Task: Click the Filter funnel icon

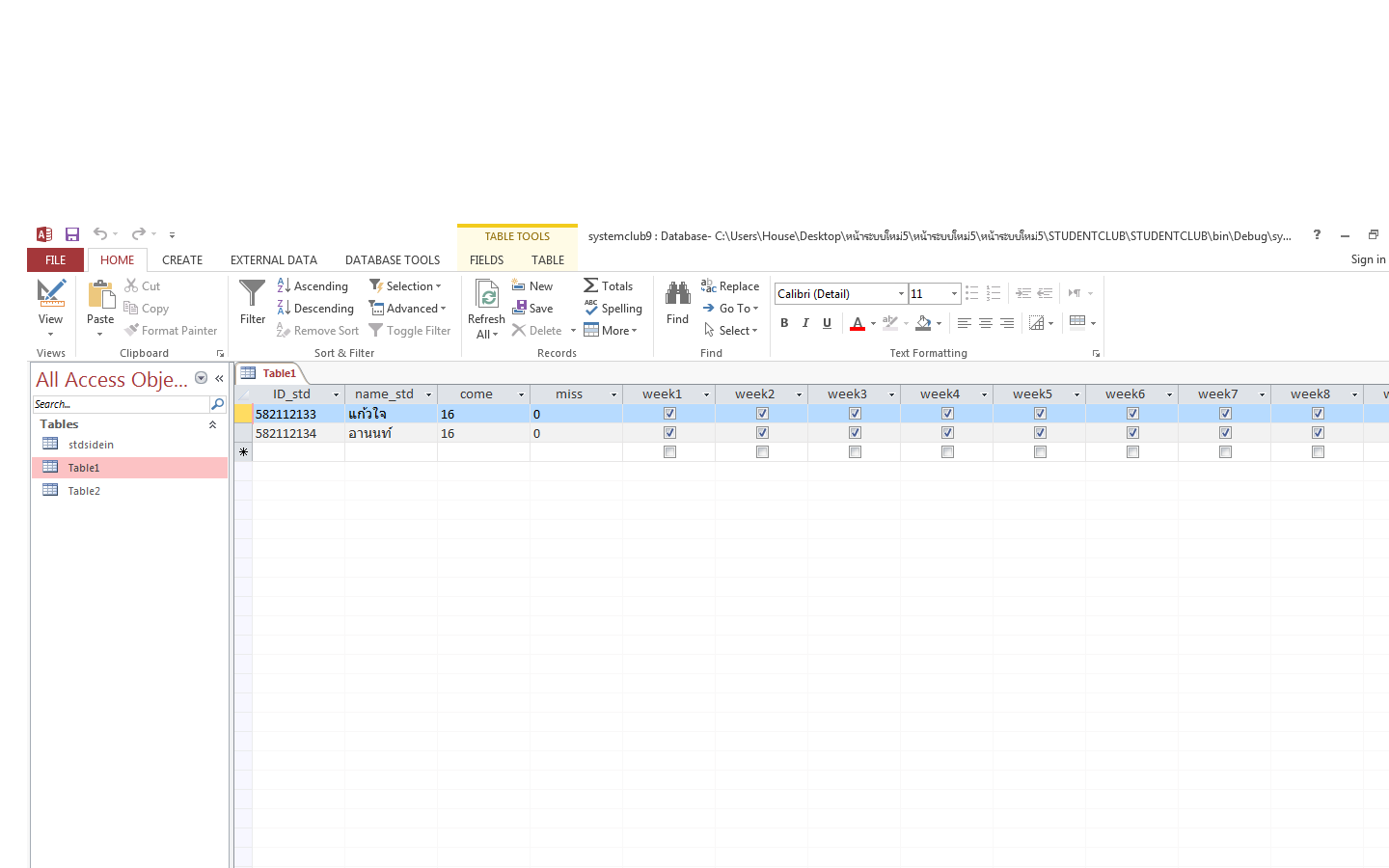Action: point(252,294)
